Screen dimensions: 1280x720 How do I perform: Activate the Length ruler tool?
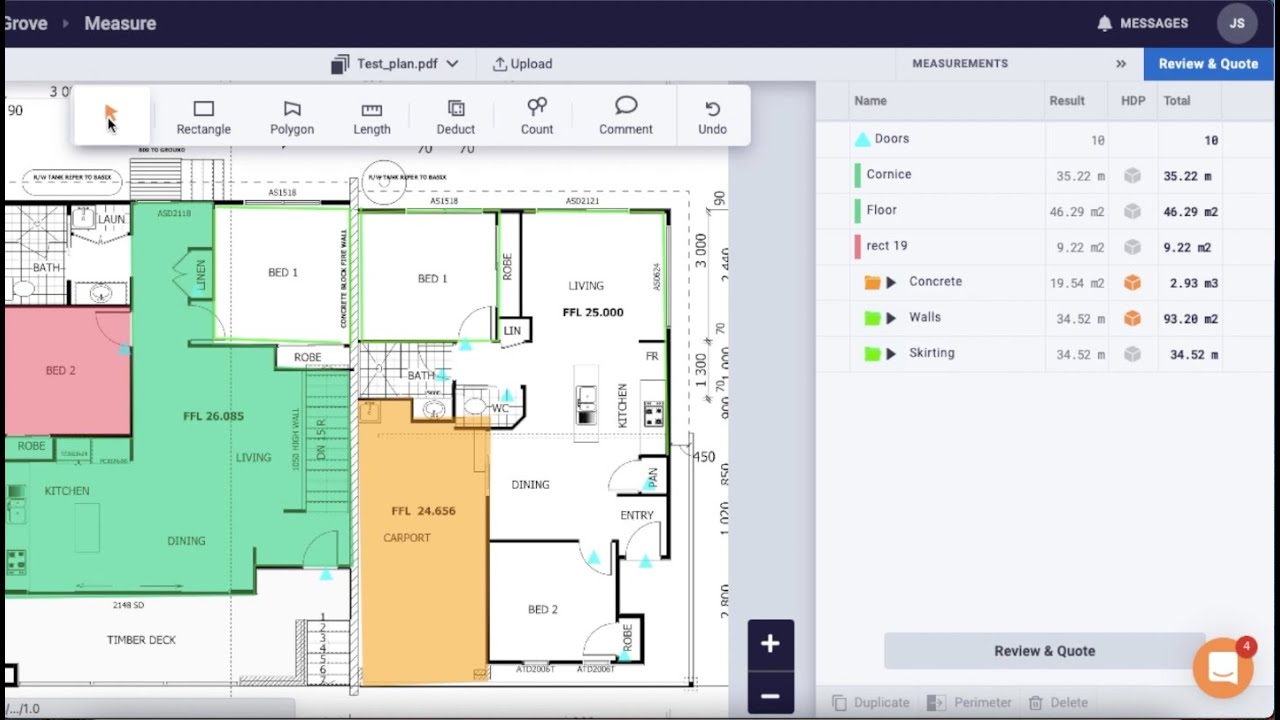point(372,117)
